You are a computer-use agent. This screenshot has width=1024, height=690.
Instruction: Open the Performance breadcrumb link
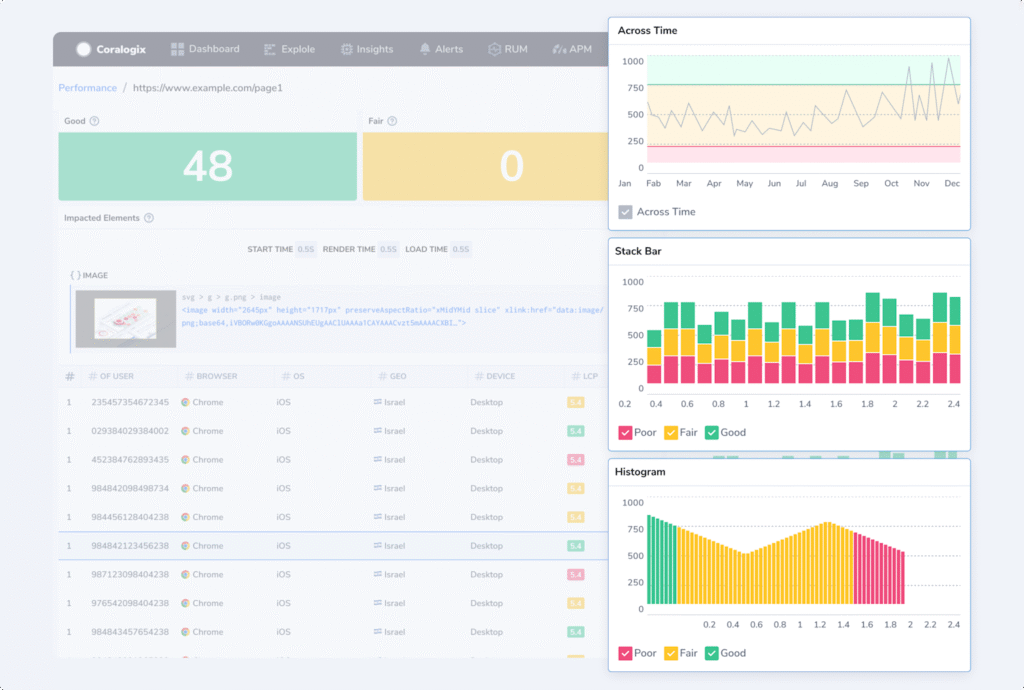[88, 88]
